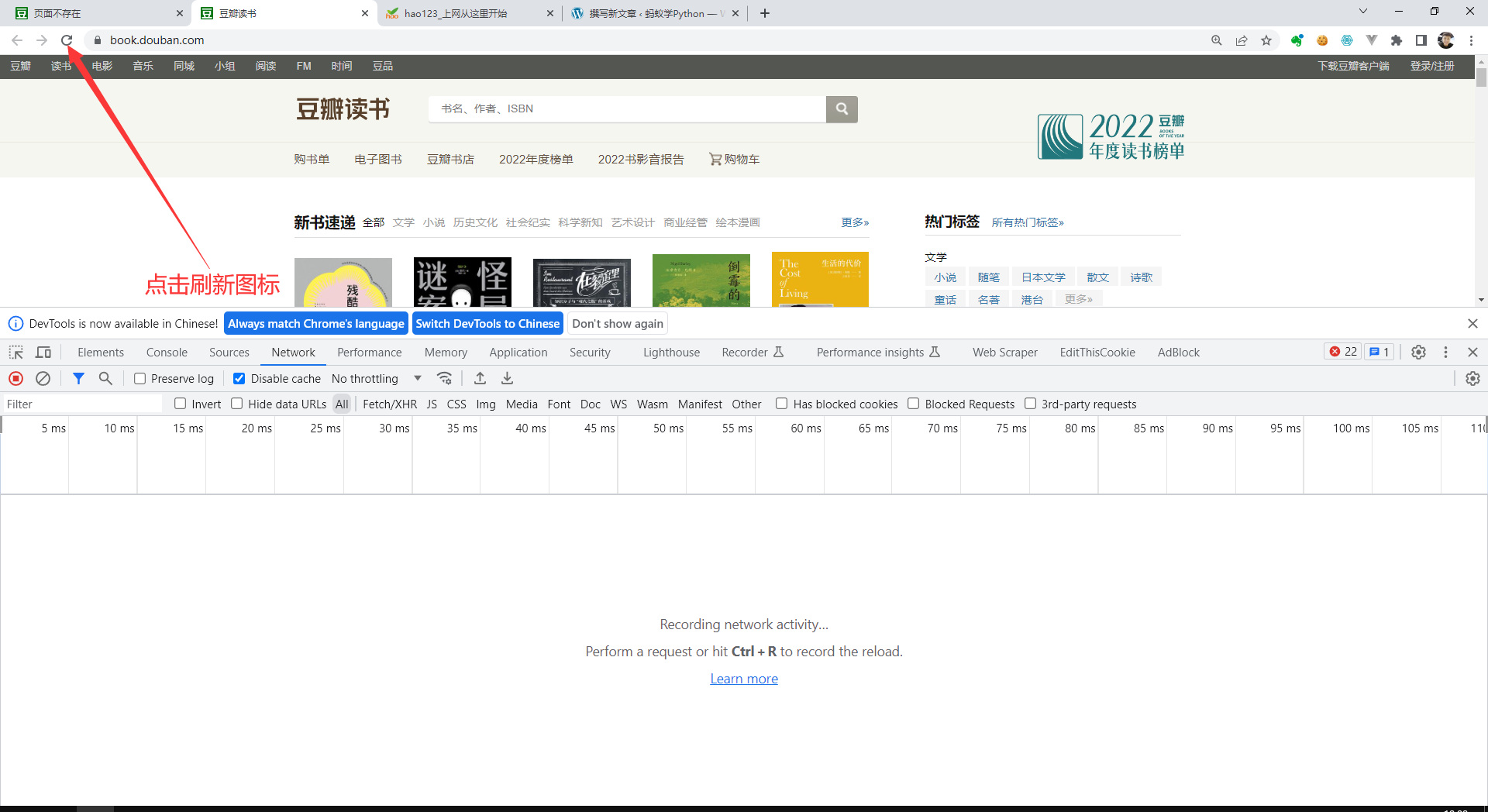The image size is (1488, 812).
Task: Open DevTools customize three-dot menu
Action: pos(1445,353)
